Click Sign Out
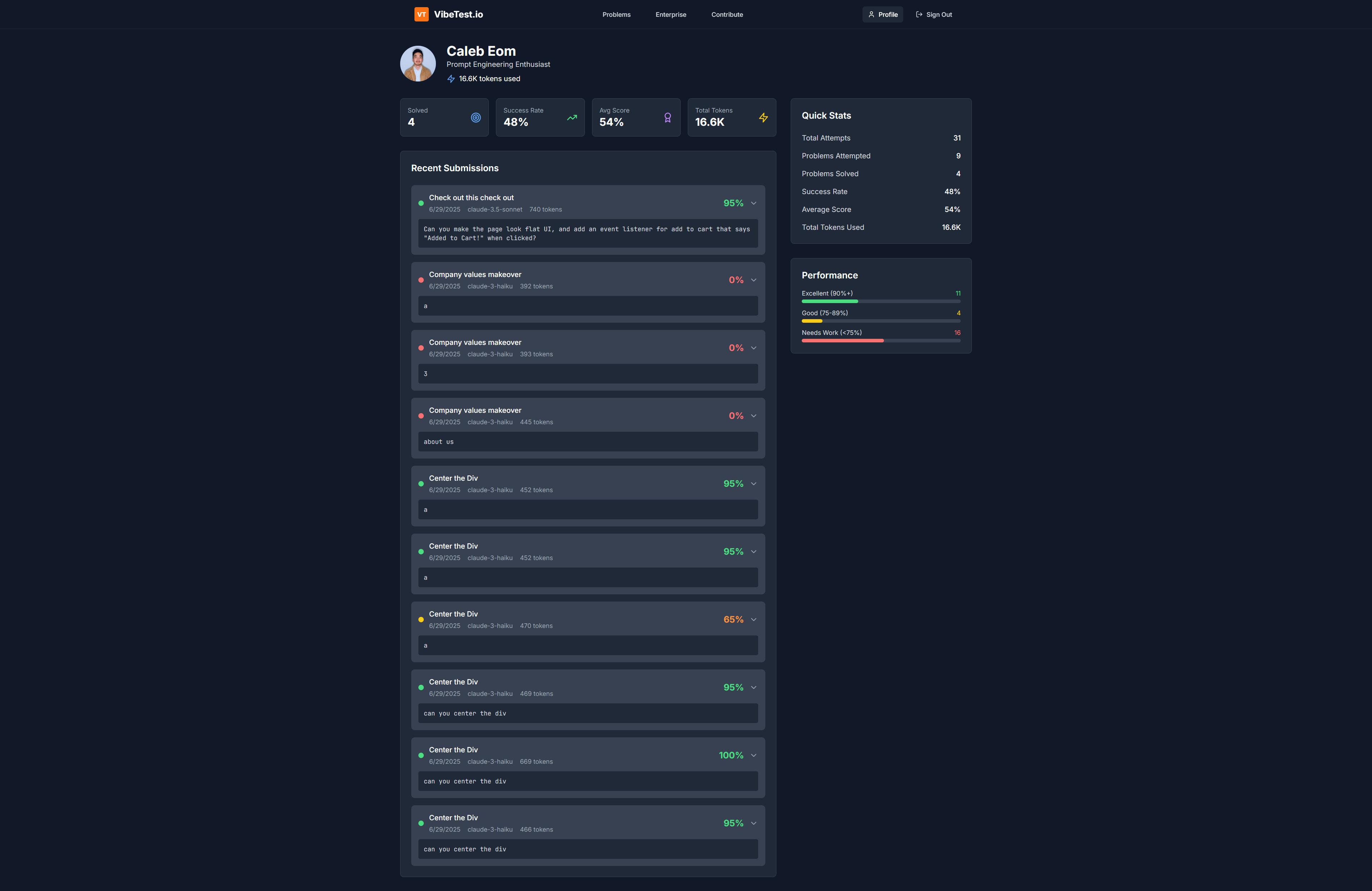This screenshot has width=1372, height=891. pos(934,14)
